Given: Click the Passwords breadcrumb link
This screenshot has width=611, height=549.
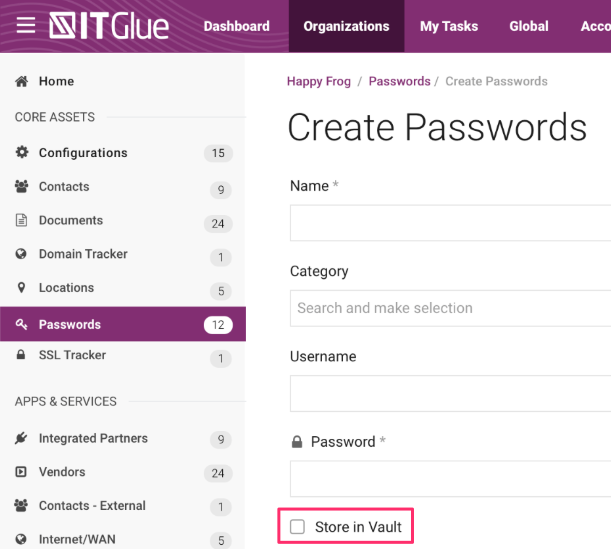Looking at the screenshot, I should [x=399, y=81].
